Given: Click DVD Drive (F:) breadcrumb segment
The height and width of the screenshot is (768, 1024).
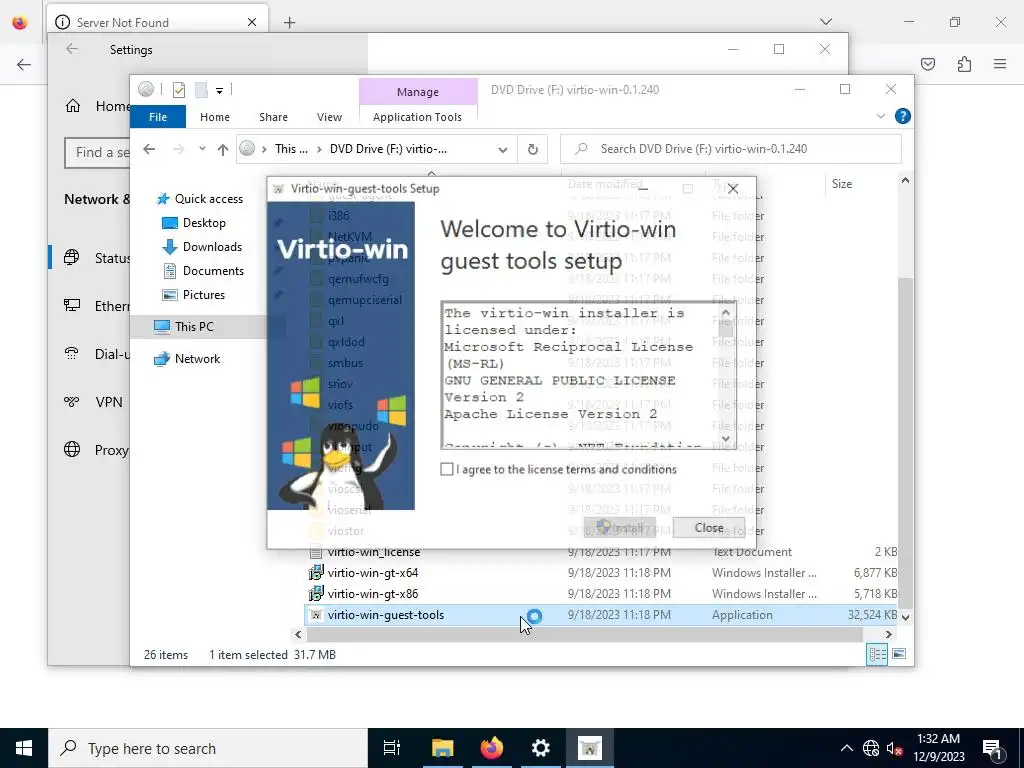Looking at the screenshot, I should [388, 149].
